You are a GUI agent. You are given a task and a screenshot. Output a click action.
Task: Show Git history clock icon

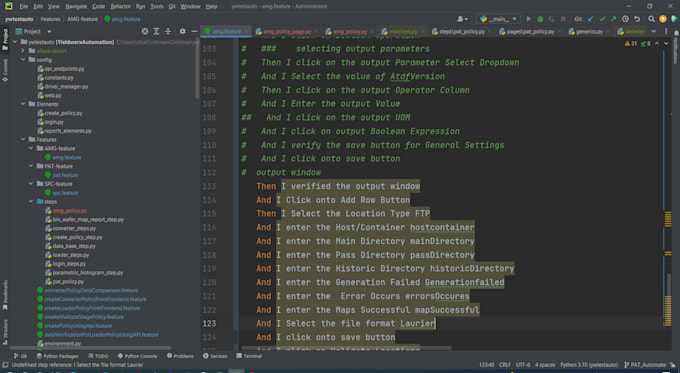(x=625, y=19)
